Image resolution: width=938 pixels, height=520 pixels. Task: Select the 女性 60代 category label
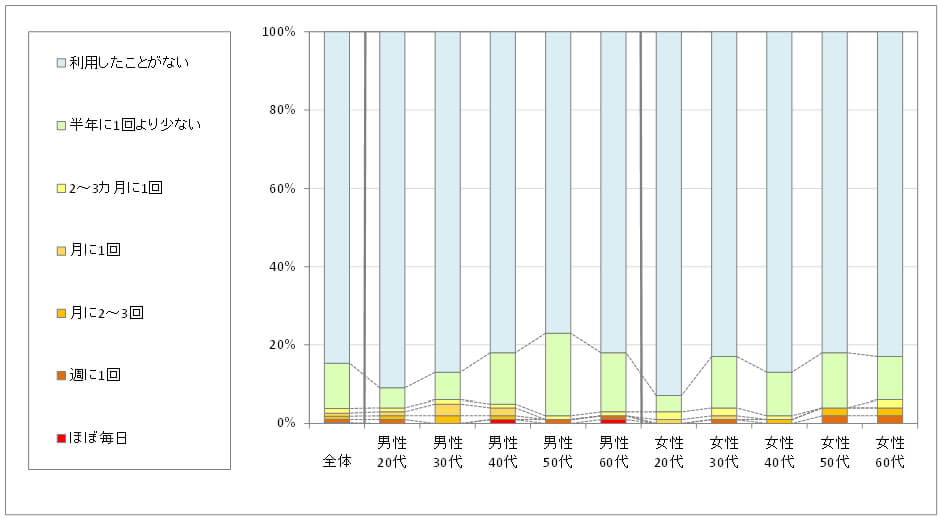coord(890,452)
